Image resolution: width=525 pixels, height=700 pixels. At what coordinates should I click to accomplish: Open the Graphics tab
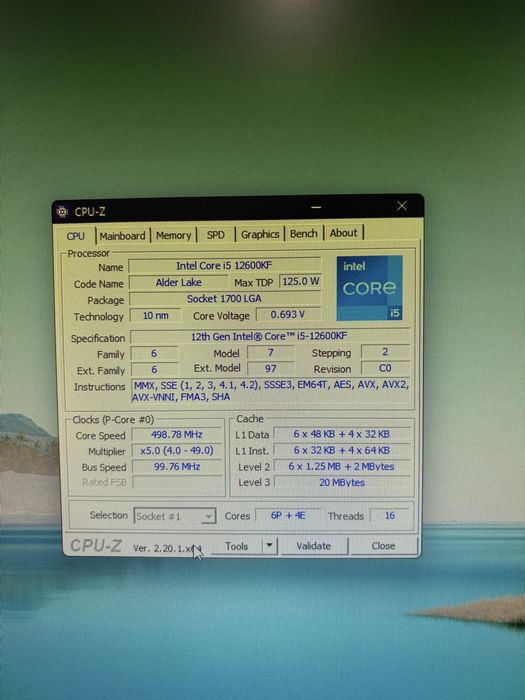pos(260,234)
